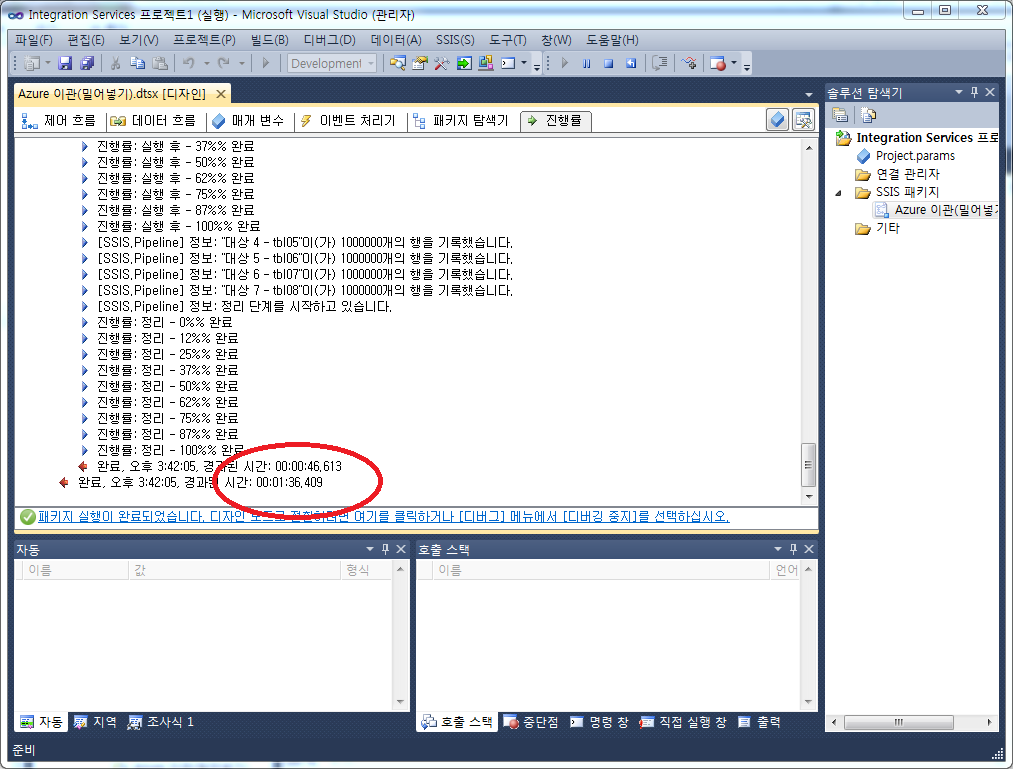
Task: Click the Show Next Statement icon
Action: pos(660,63)
